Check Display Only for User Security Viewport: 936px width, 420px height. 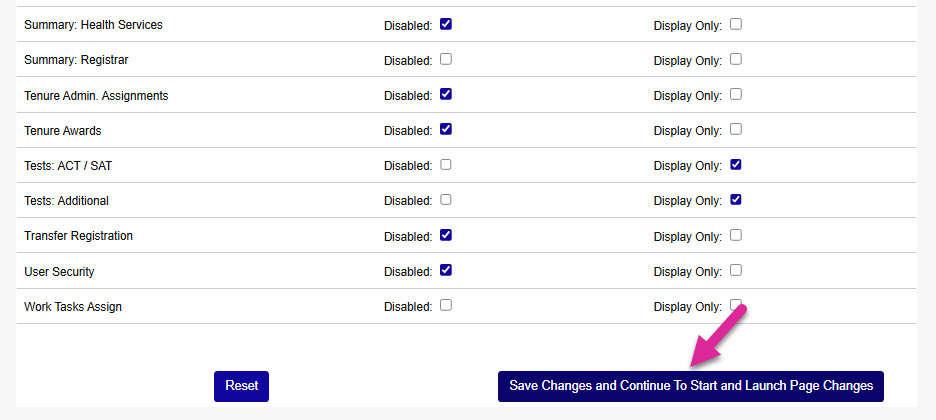click(736, 270)
